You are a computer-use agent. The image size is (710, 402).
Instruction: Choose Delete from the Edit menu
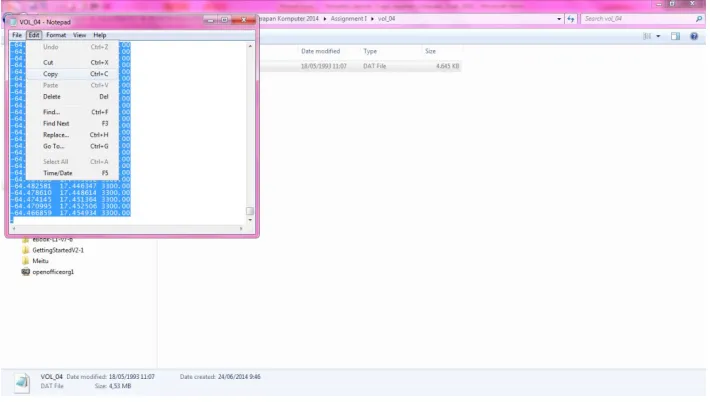point(72,96)
